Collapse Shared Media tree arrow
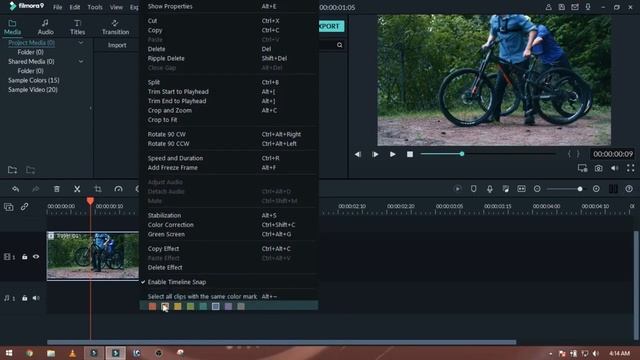Screen dimensions: 640x360 [81, 61]
